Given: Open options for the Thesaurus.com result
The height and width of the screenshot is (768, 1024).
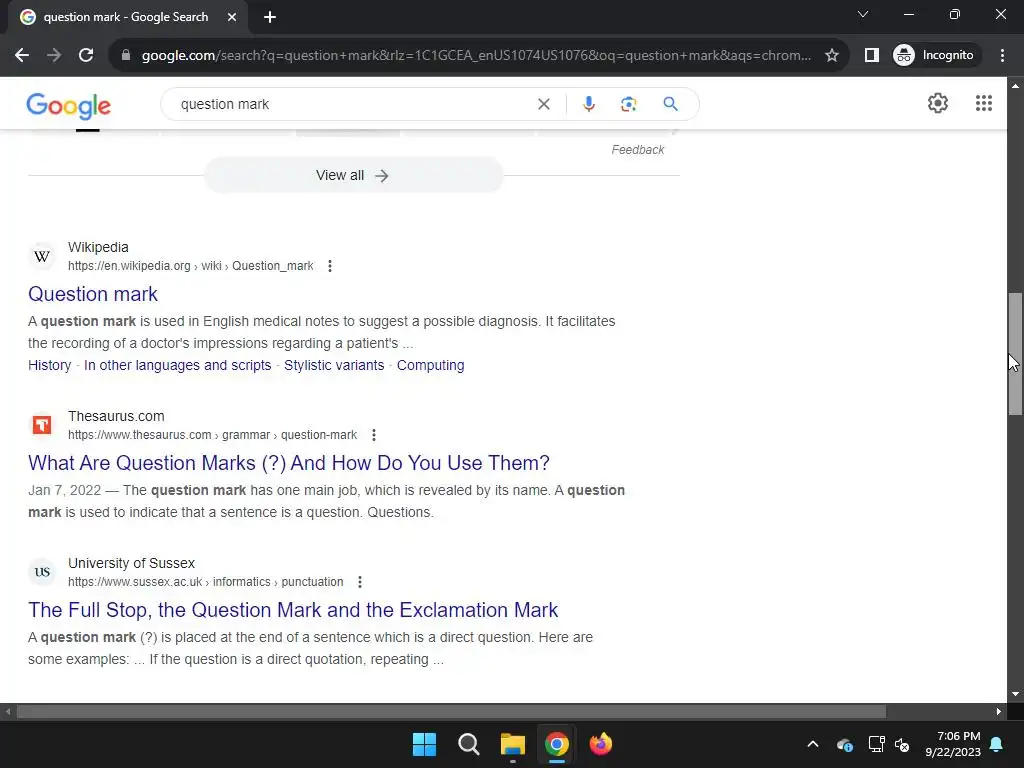Looking at the screenshot, I should tap(374, 436).
